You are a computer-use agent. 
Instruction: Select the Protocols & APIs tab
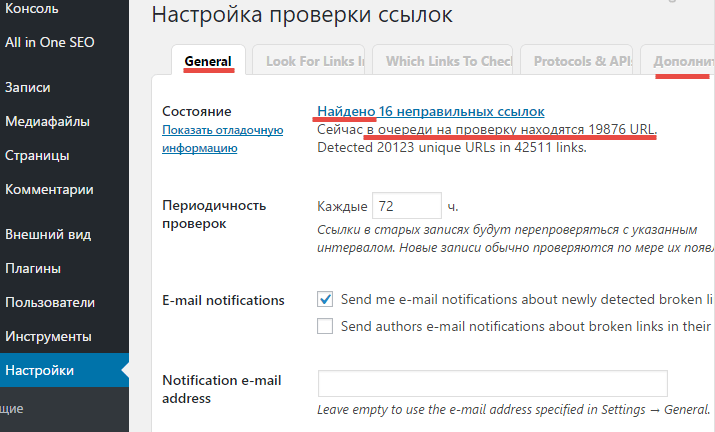click(580, 61)
